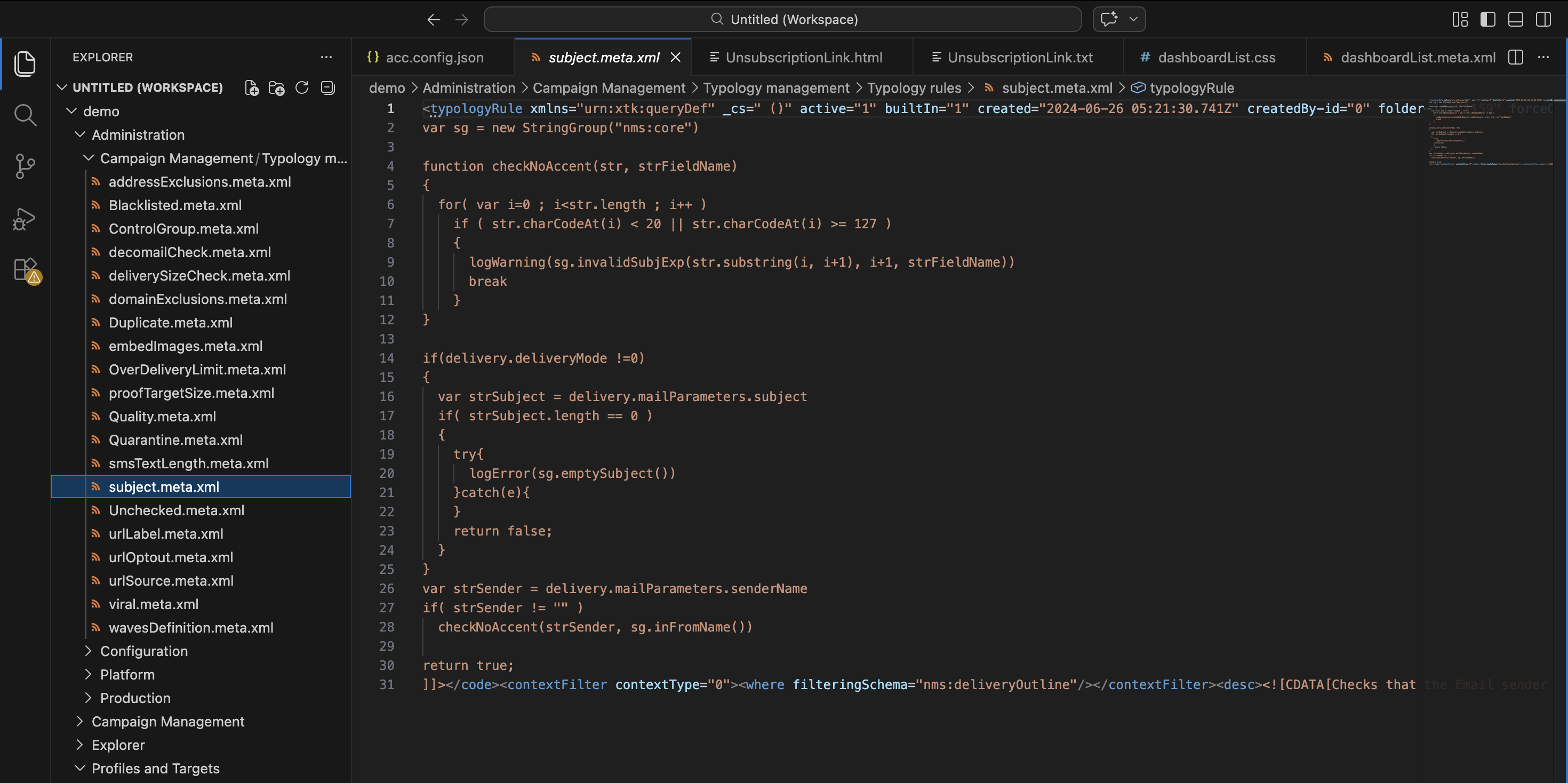This screenshot has height=783, width=1568.
Task: Switch to the acc.config.json tab
Action: coord(434,57)
